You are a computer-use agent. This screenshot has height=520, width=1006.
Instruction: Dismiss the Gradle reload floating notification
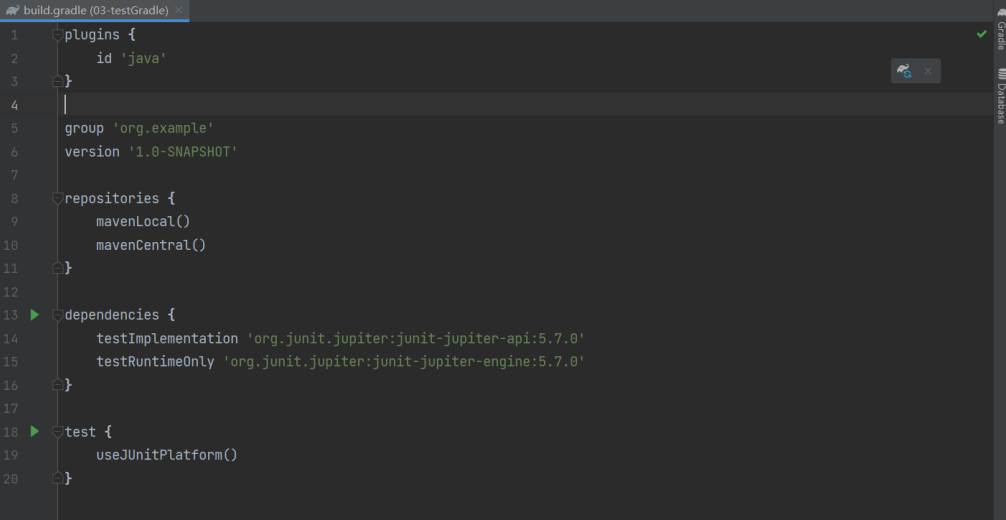pyautogui.click(x=928, y=71)
